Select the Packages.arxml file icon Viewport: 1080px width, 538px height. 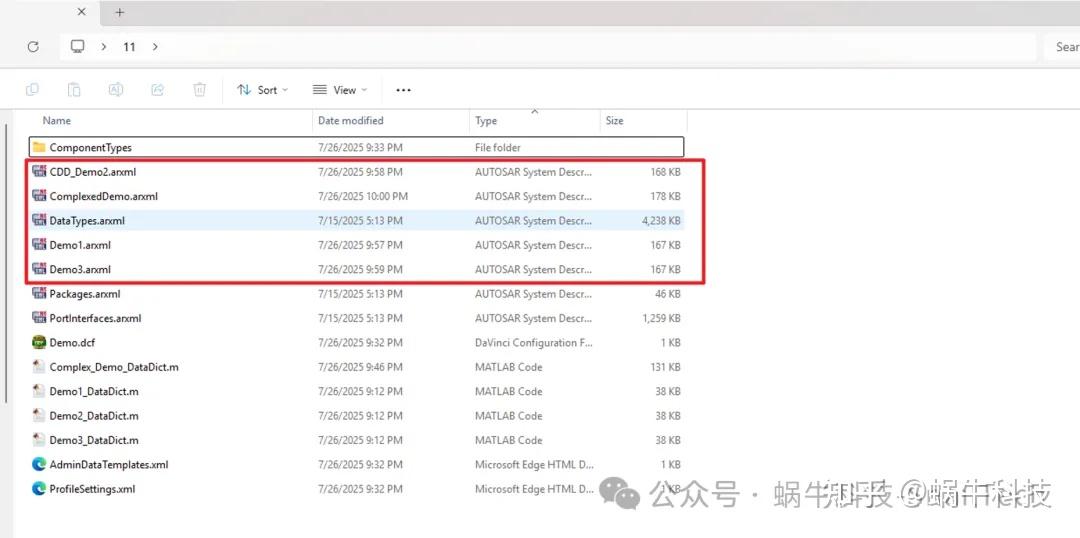39,293
